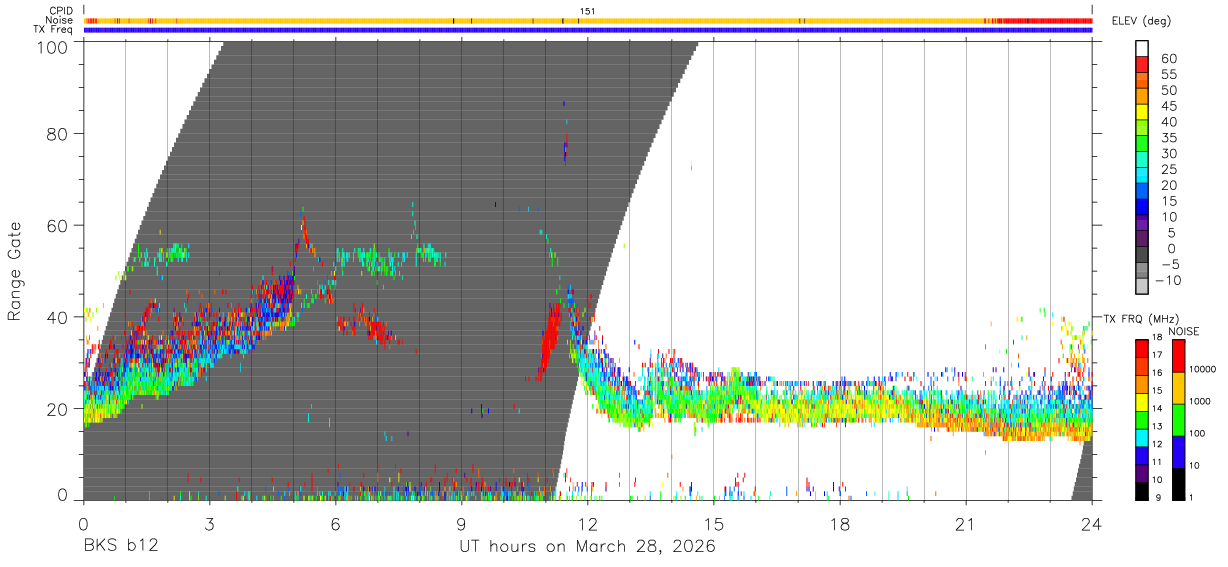Select the cyan 20–25 segment of ELEV colorbar
The height and width of the screenshot is (567, 1228).
tap(1142, 176)
